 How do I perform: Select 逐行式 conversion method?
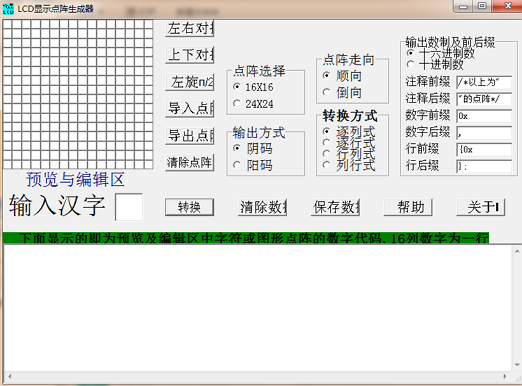(x=349, y=143)
